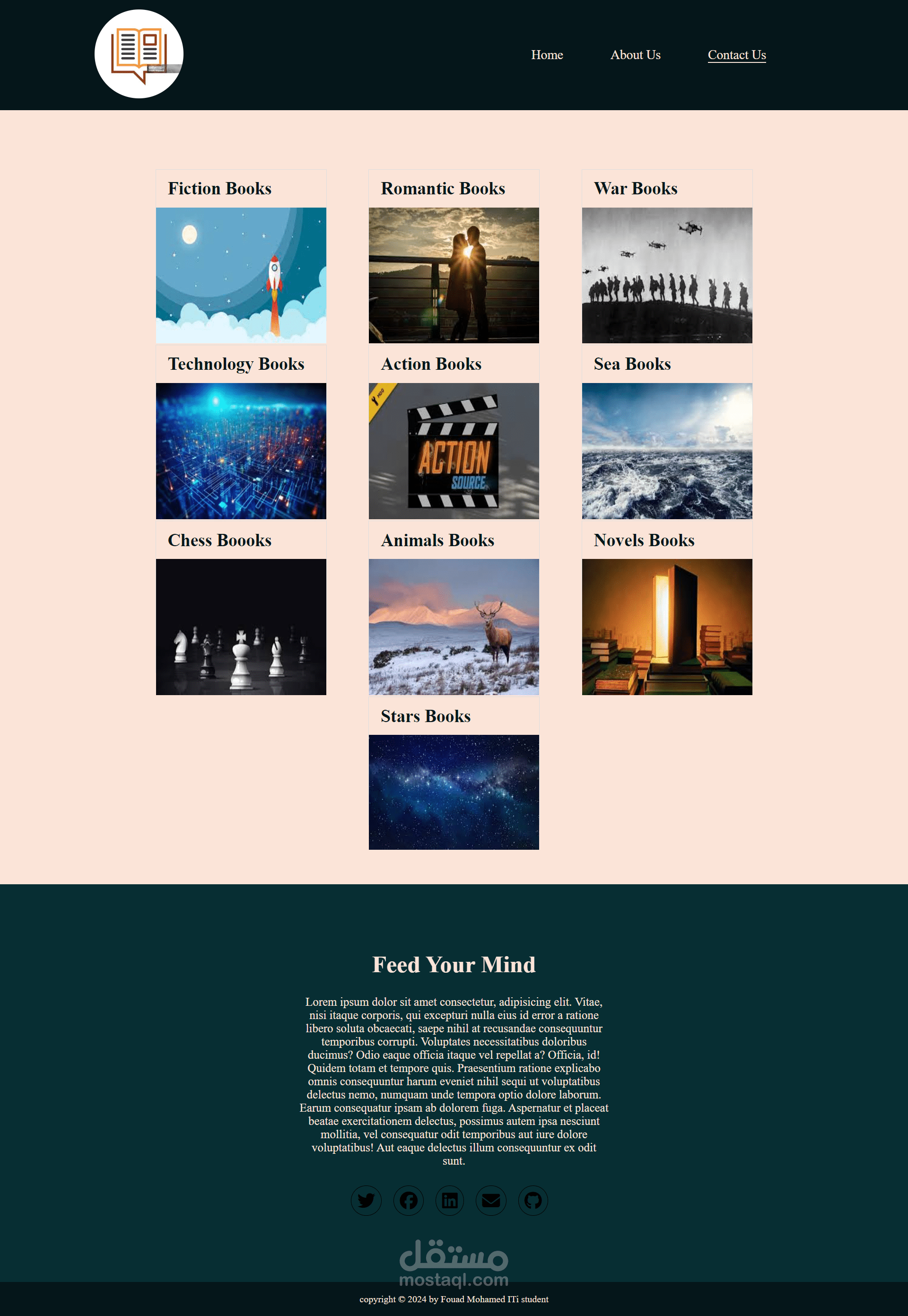Click the About Us navigation menu item
The image size is (908, 1316).
tap(636, 55)
